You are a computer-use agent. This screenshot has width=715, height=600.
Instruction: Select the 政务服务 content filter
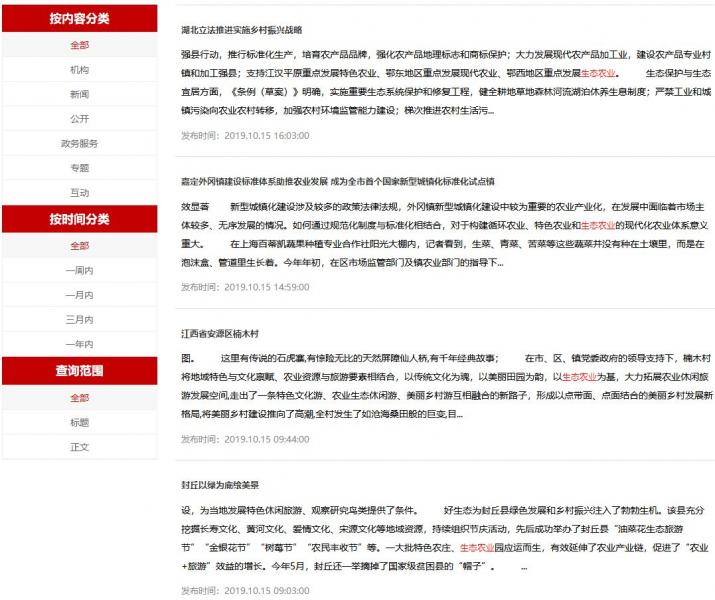79,143
